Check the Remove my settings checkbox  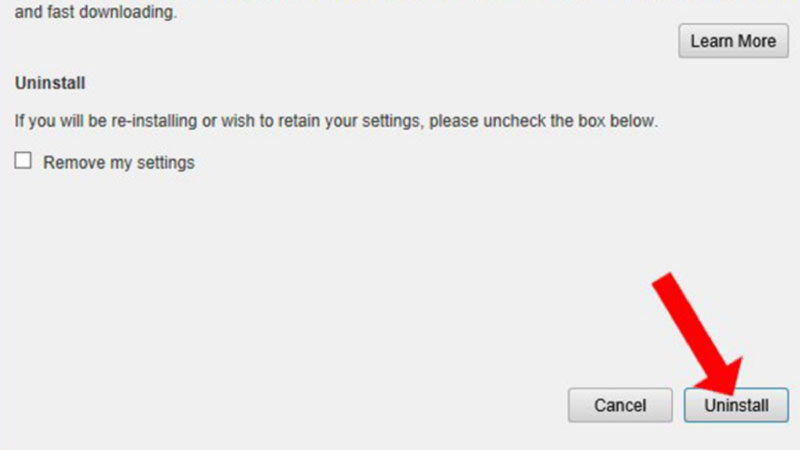click(23, 161)
